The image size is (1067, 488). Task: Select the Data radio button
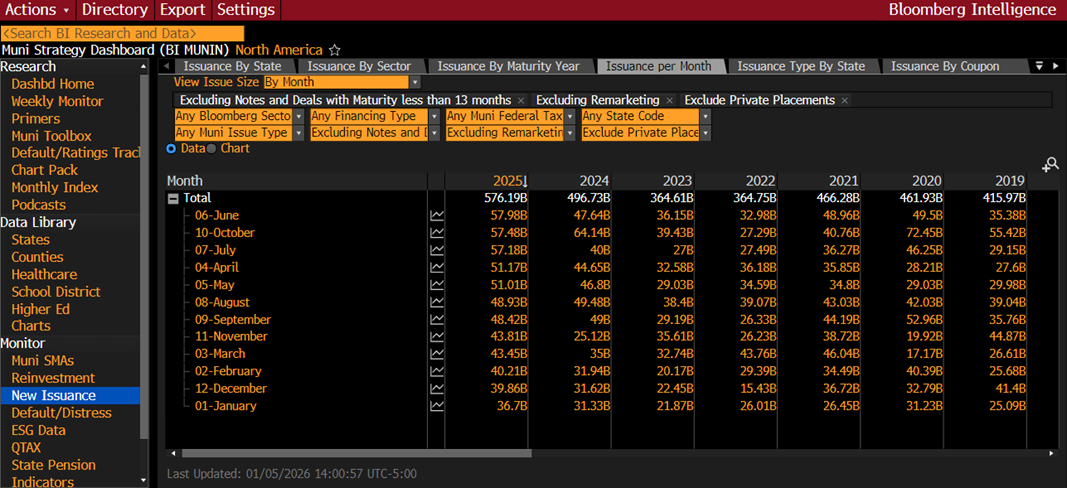pyautogui.click(x=171, y=148)
